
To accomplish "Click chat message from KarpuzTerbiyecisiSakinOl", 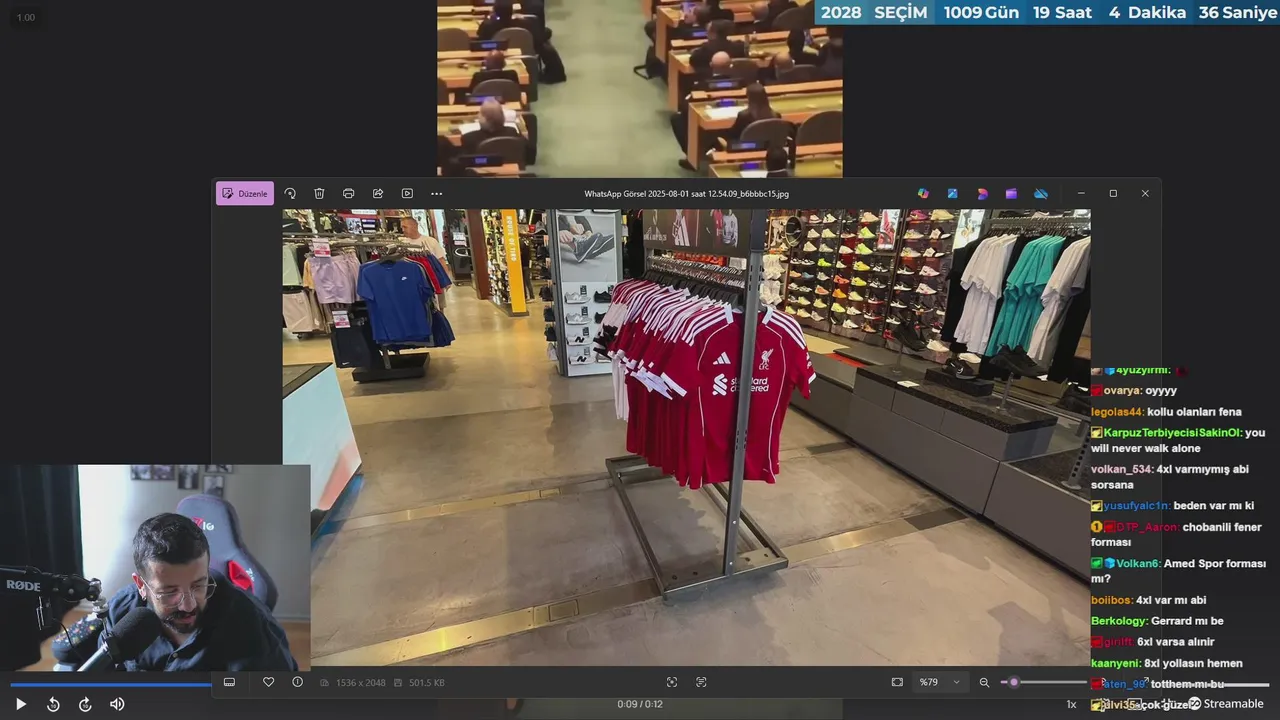I will tap(1178, 440).
